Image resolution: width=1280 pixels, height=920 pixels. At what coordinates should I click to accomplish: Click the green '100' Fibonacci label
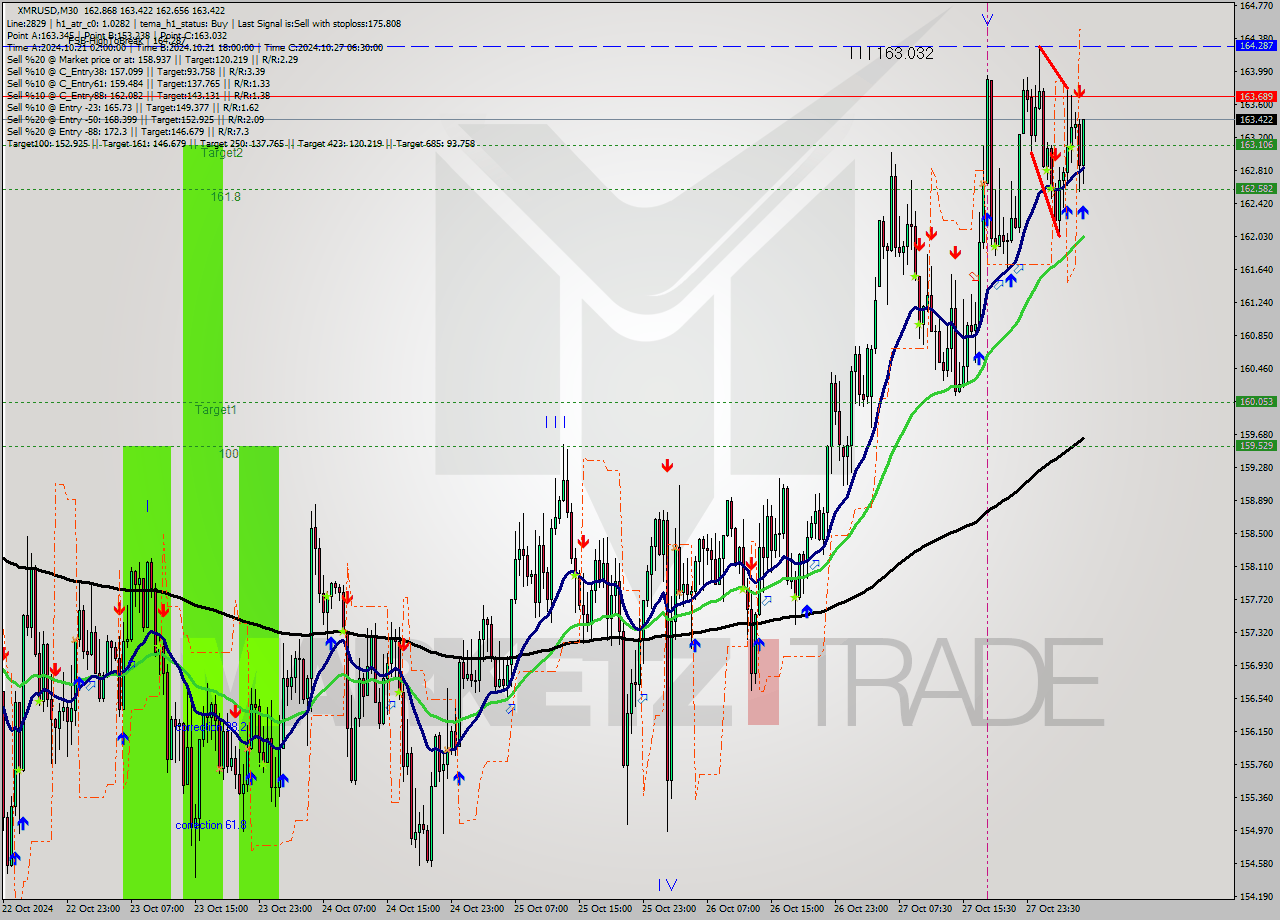coord(230,454)
